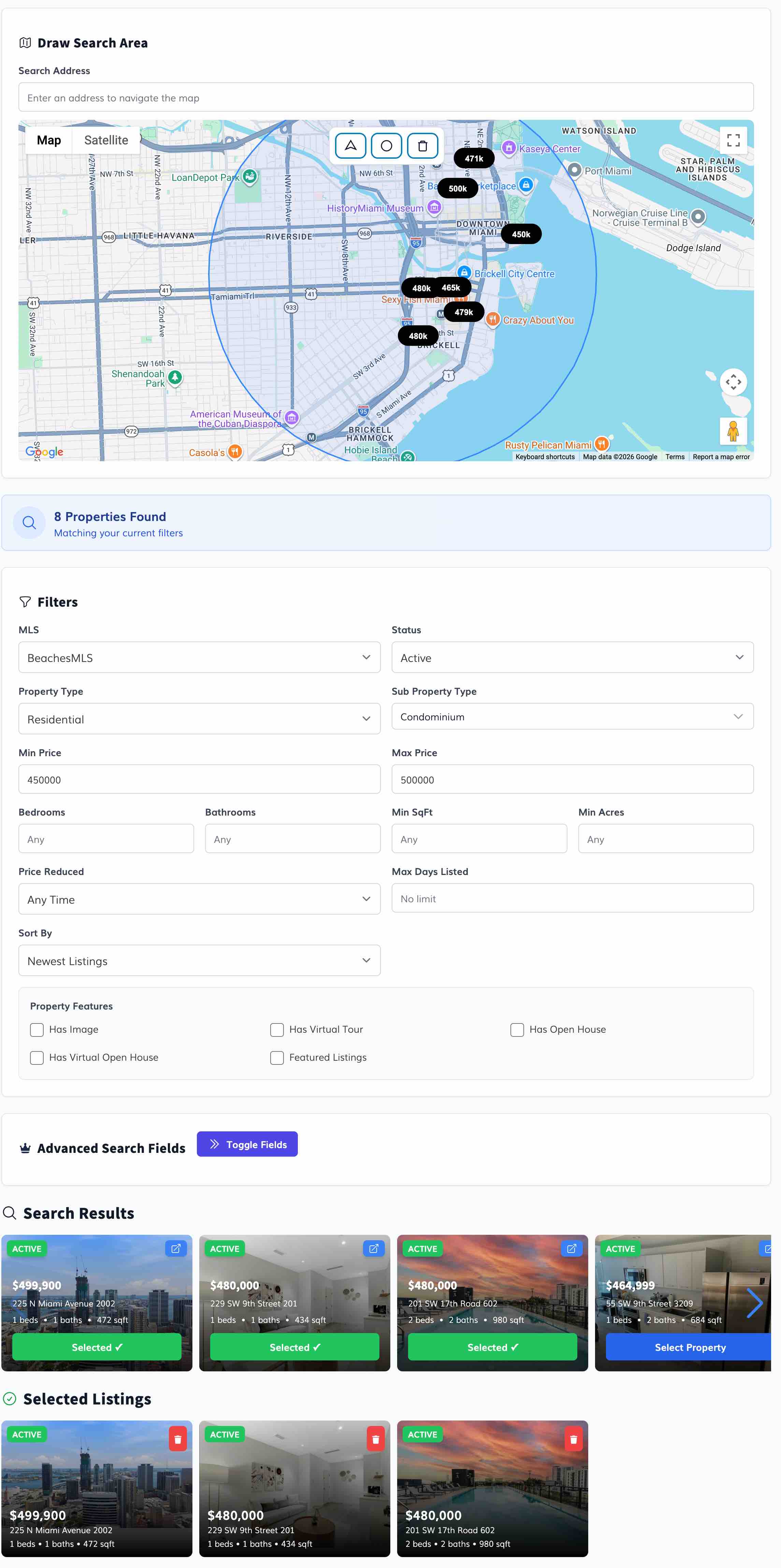Click the Min Price field
Viewport: 781px width, 1568px height.
[x=200, y=779]
